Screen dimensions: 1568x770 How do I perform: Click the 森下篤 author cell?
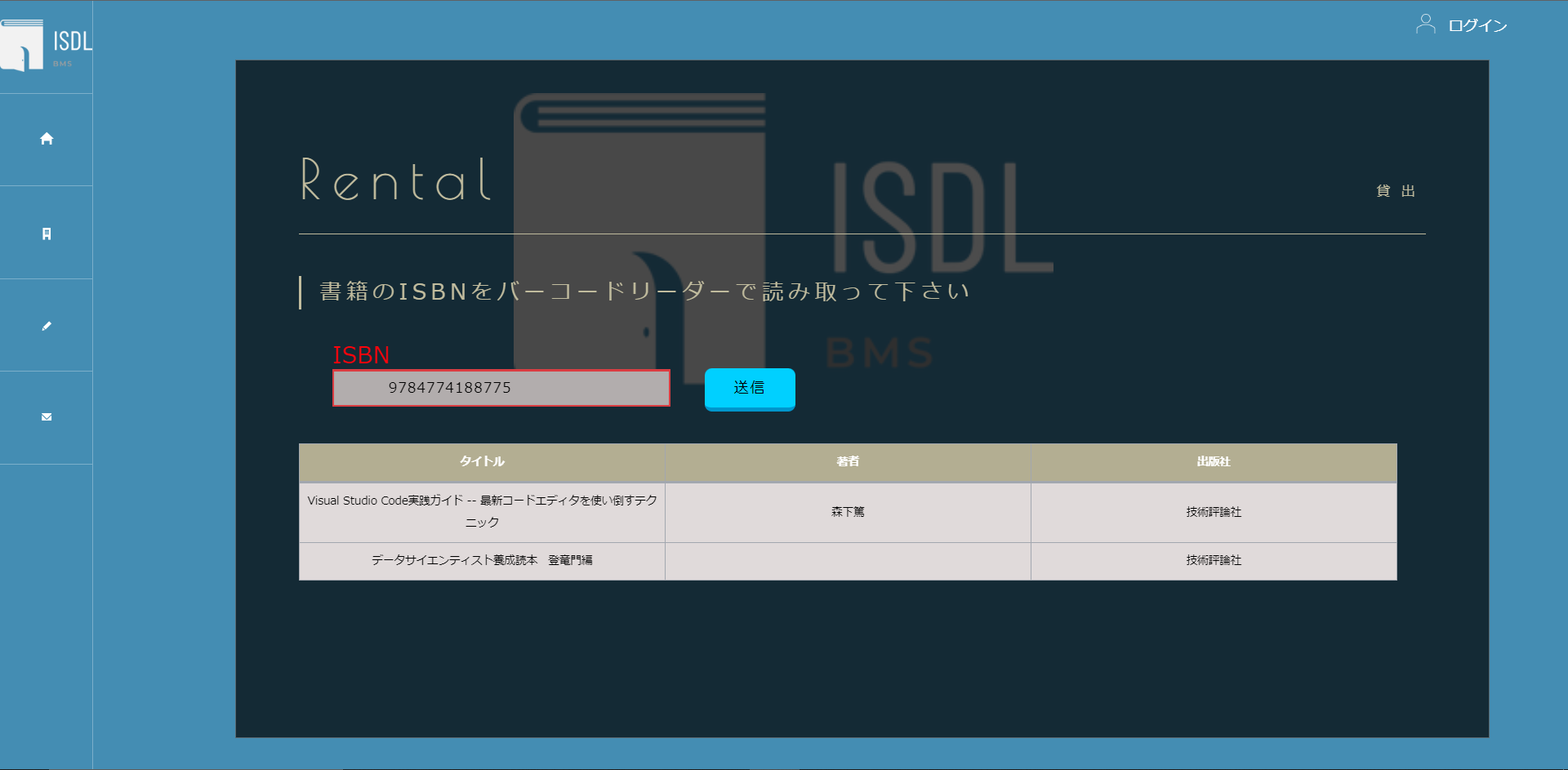click(847, 512)
